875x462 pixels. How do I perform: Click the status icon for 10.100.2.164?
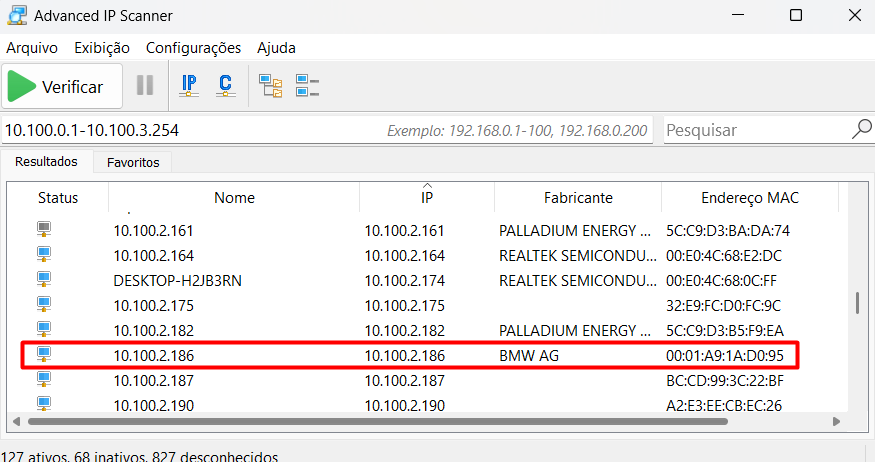click(44, 254)
